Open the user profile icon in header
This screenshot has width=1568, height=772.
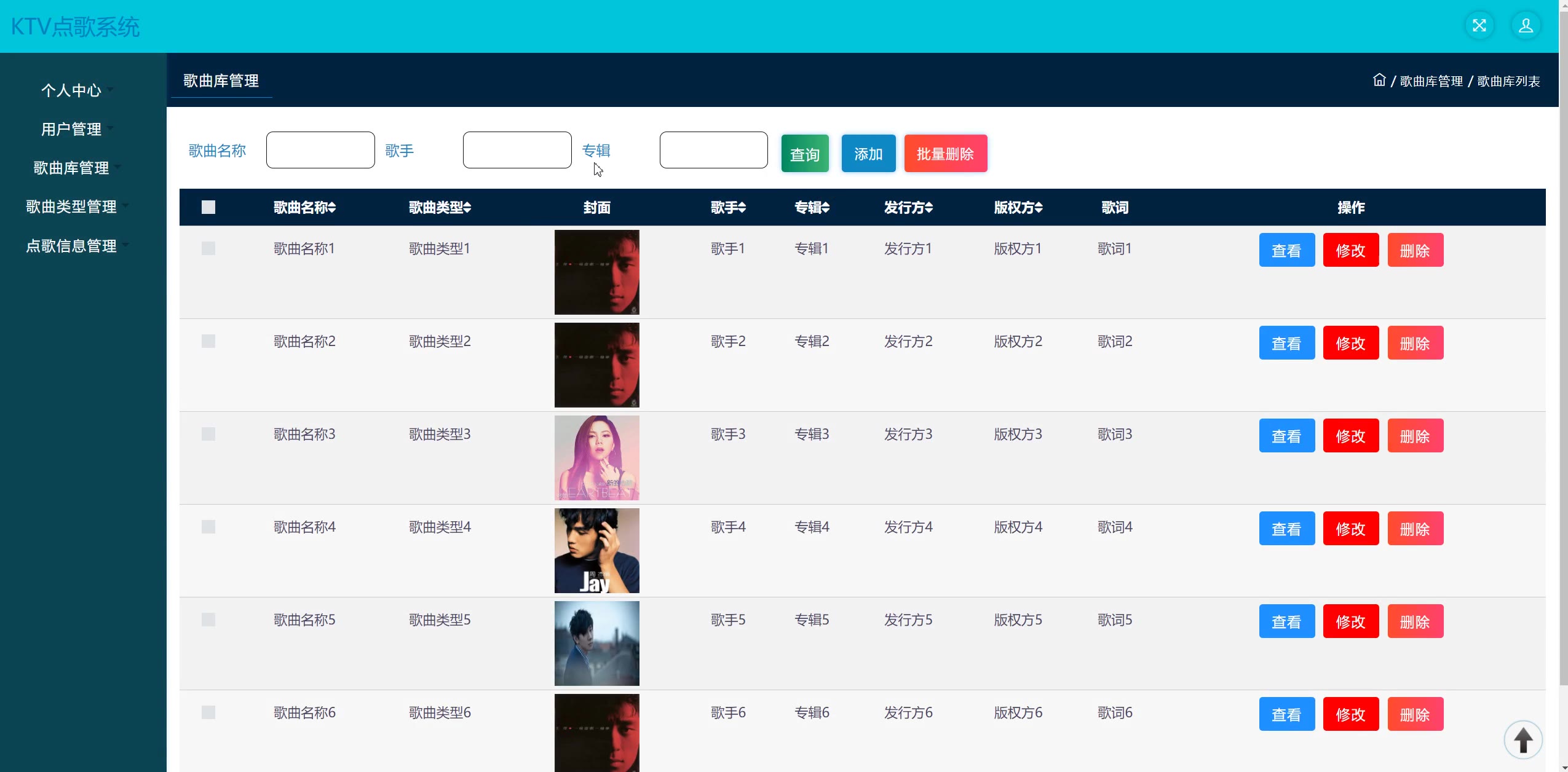[1526, 26]
